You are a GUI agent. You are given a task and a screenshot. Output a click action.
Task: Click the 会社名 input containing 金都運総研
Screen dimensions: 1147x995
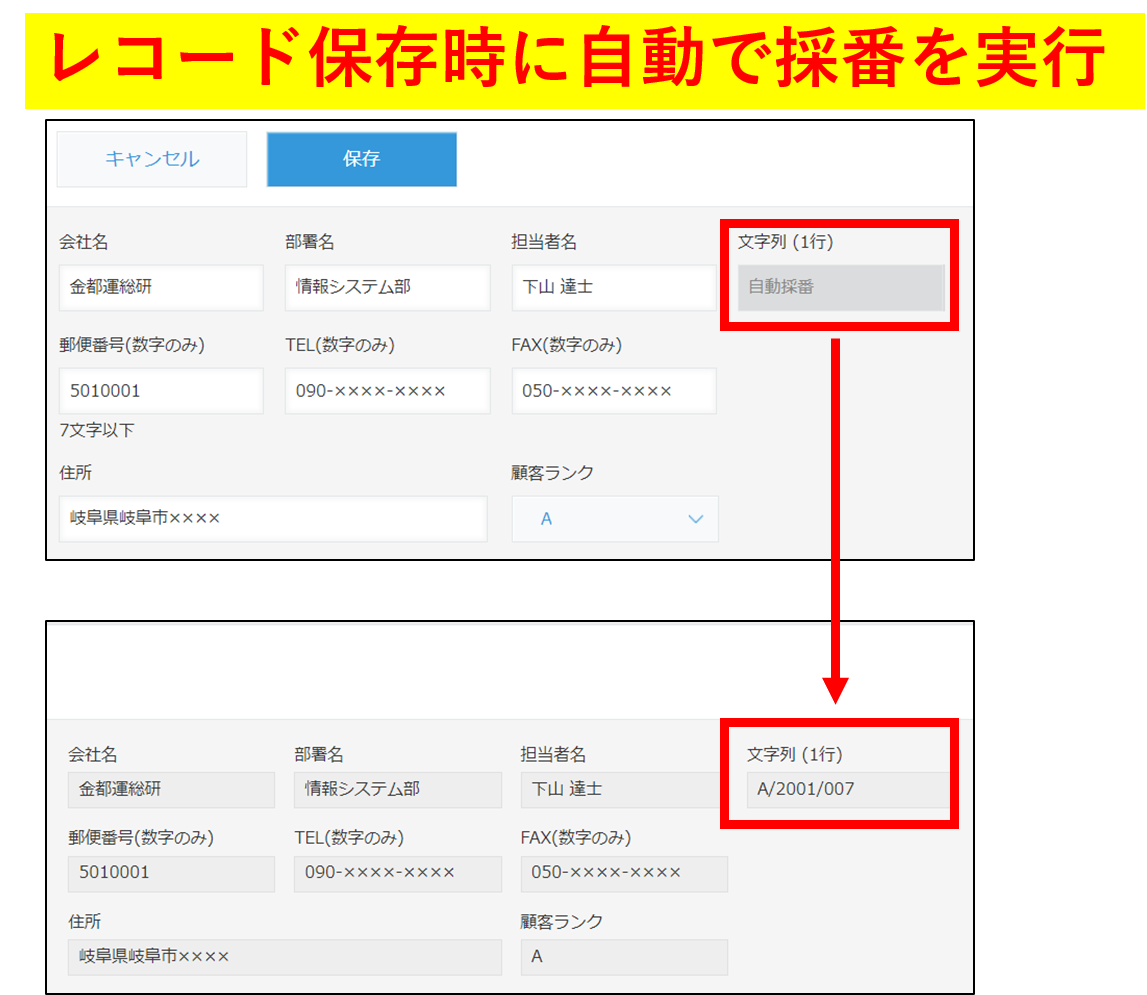tap(161, 288)
